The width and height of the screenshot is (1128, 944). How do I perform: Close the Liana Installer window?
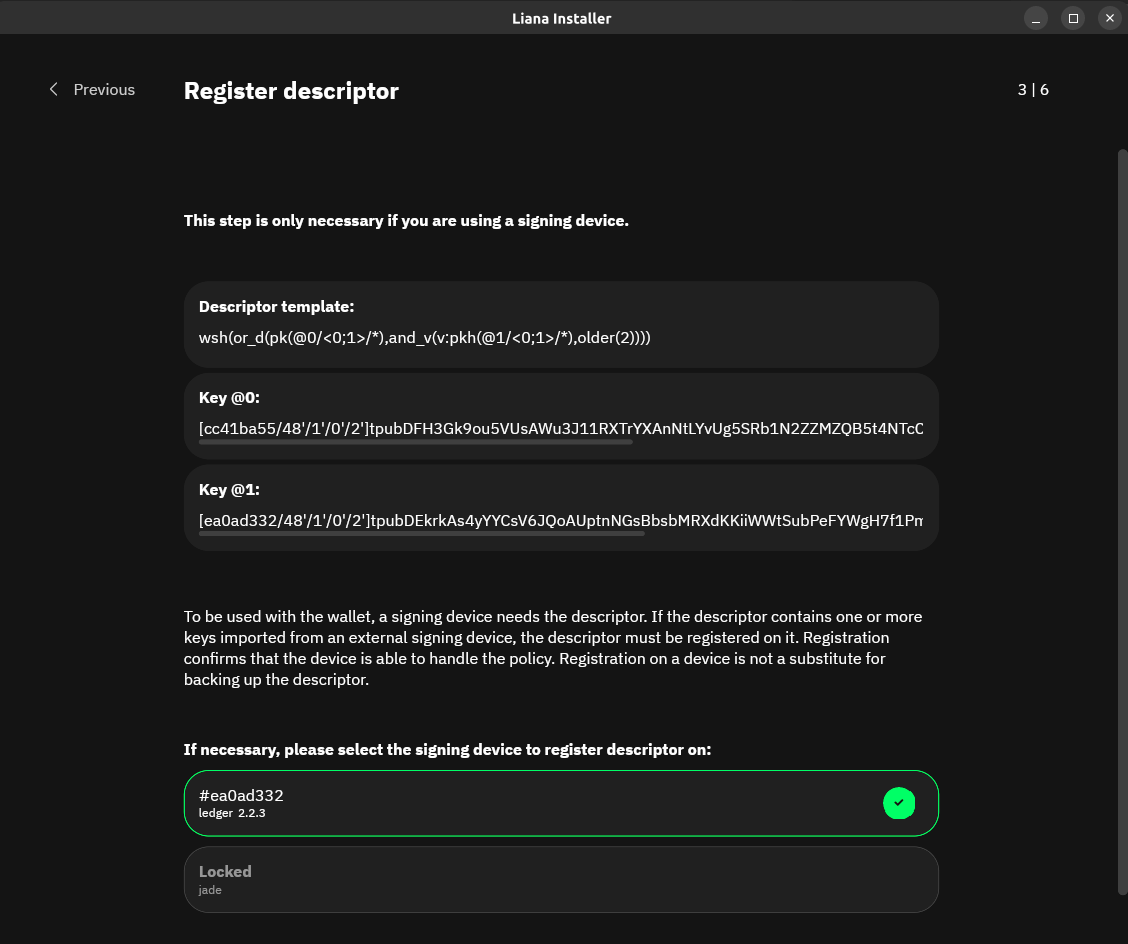(x=1110, y=18)
